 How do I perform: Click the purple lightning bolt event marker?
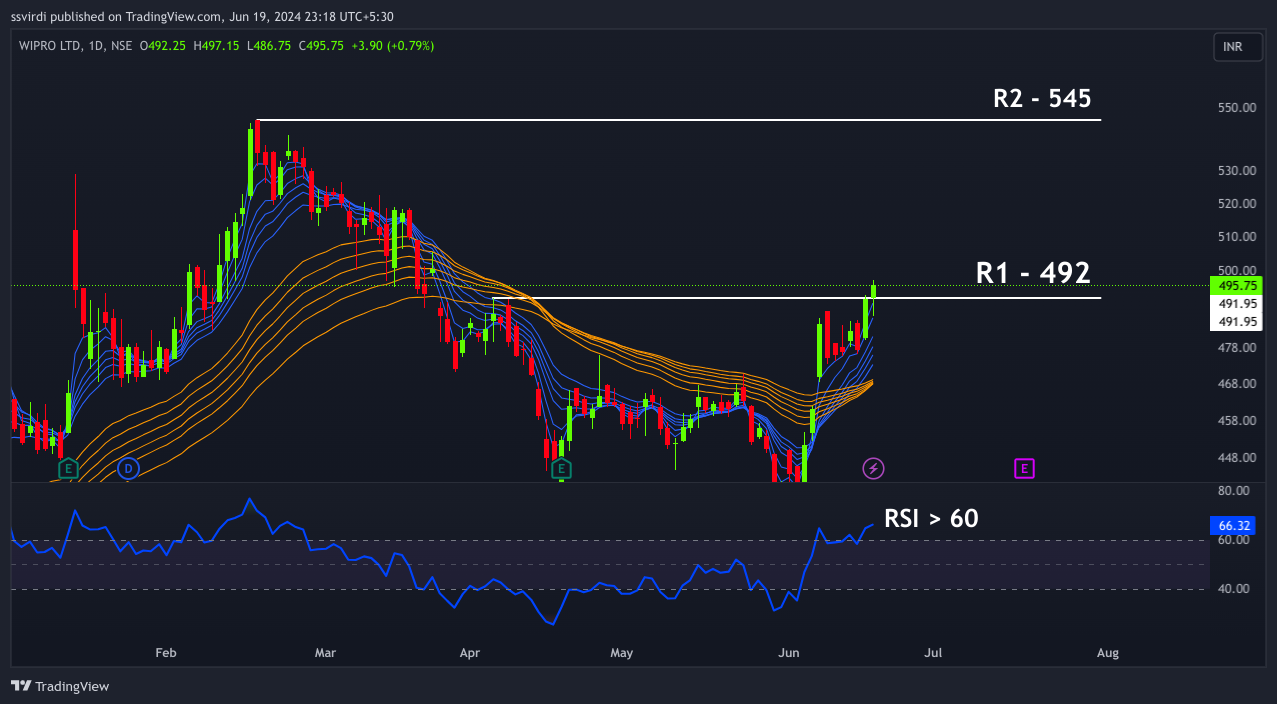click(x=873, y=468)
